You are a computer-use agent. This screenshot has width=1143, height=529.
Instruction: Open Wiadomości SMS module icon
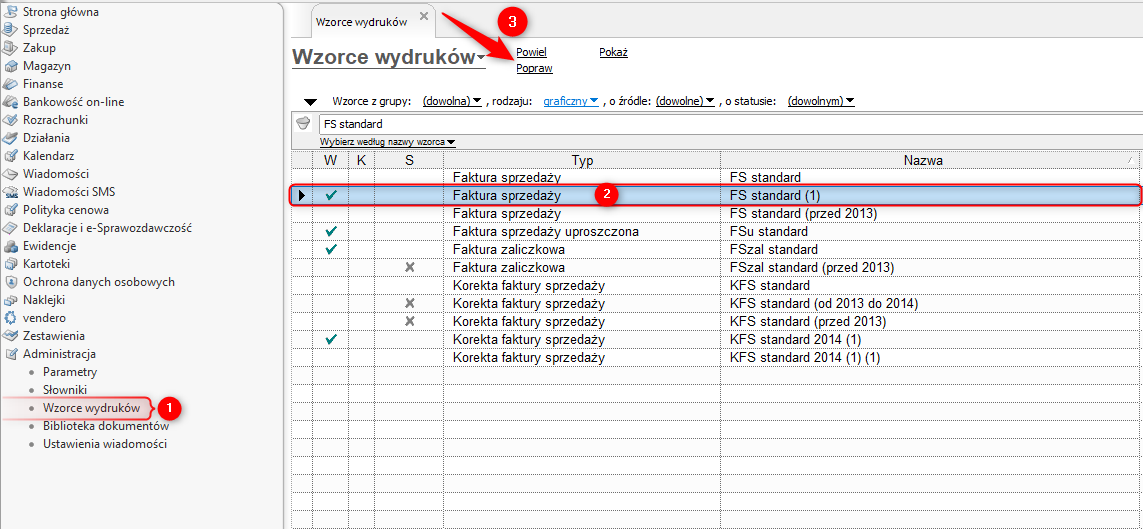[10, 192]
